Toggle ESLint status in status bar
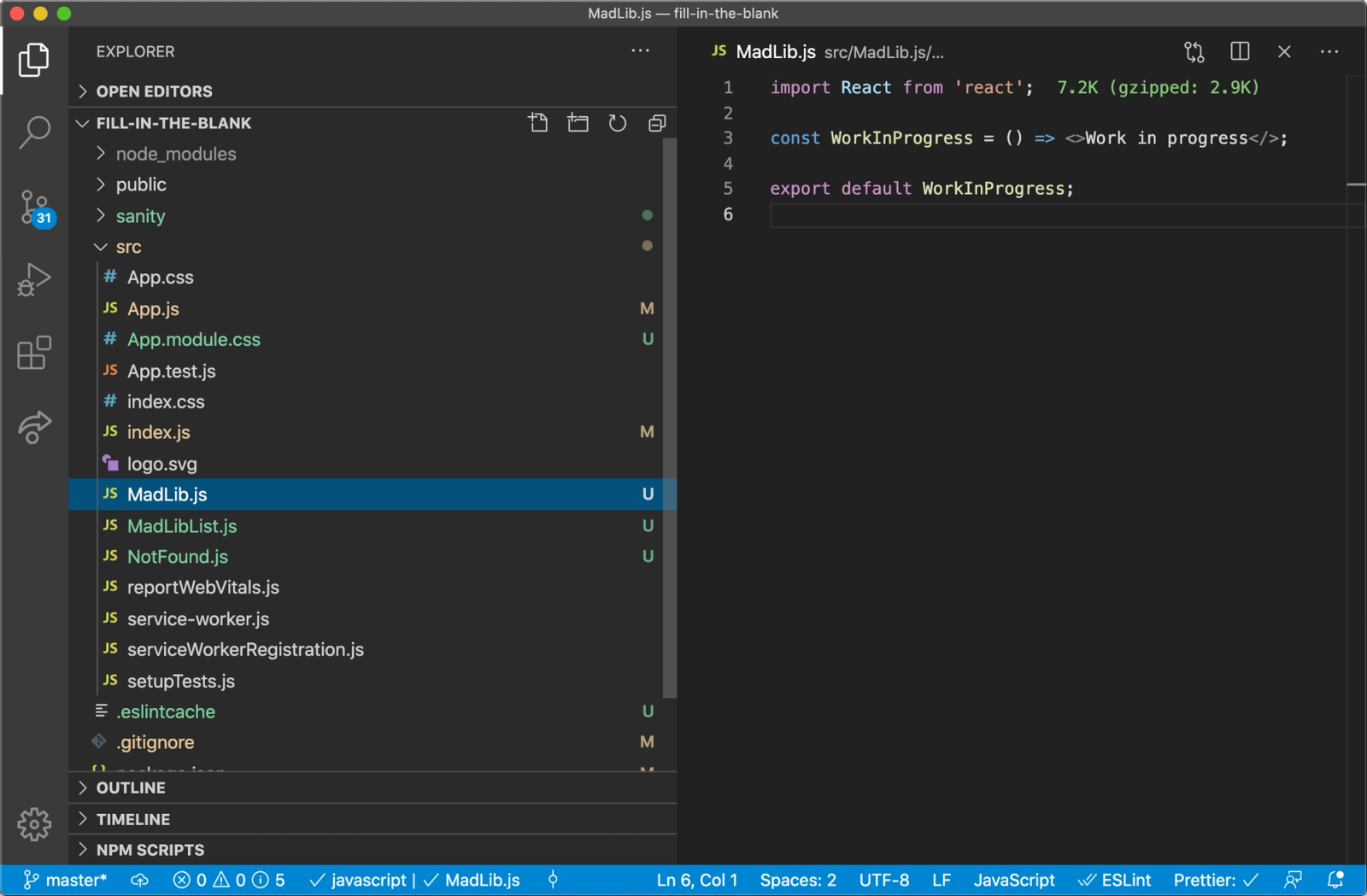This screenshot has height=896, width=1367. coord(1115,880)
